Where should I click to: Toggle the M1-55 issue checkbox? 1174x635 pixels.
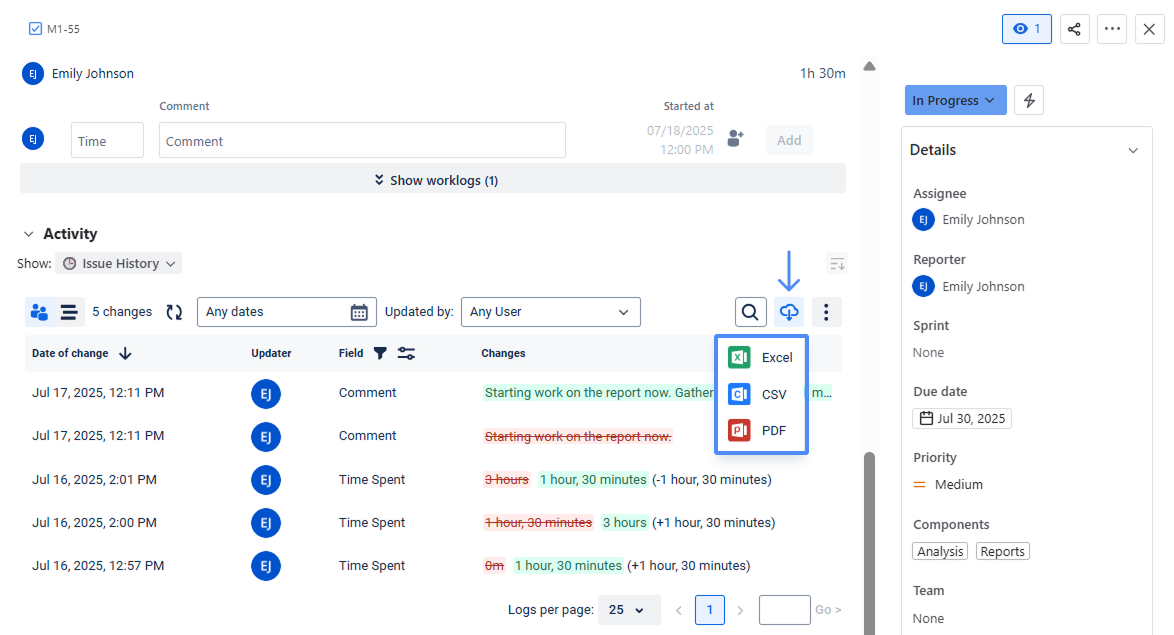point(33,28)
